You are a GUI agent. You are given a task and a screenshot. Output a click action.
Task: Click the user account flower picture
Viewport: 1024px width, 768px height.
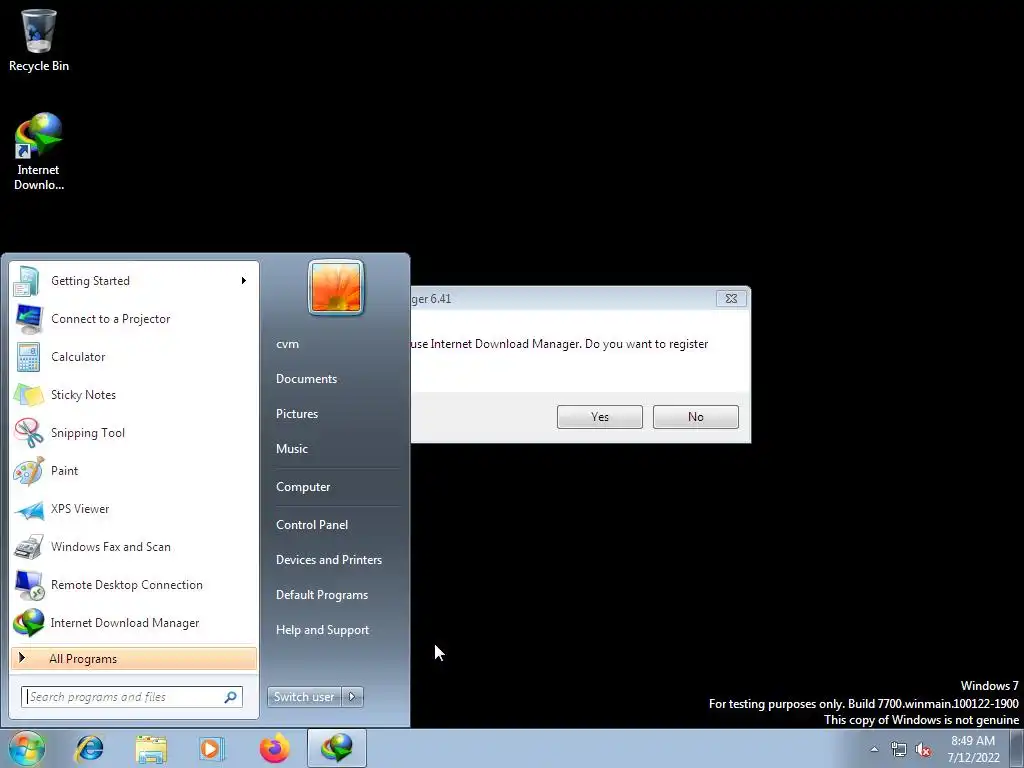click(x=336, y=287)
